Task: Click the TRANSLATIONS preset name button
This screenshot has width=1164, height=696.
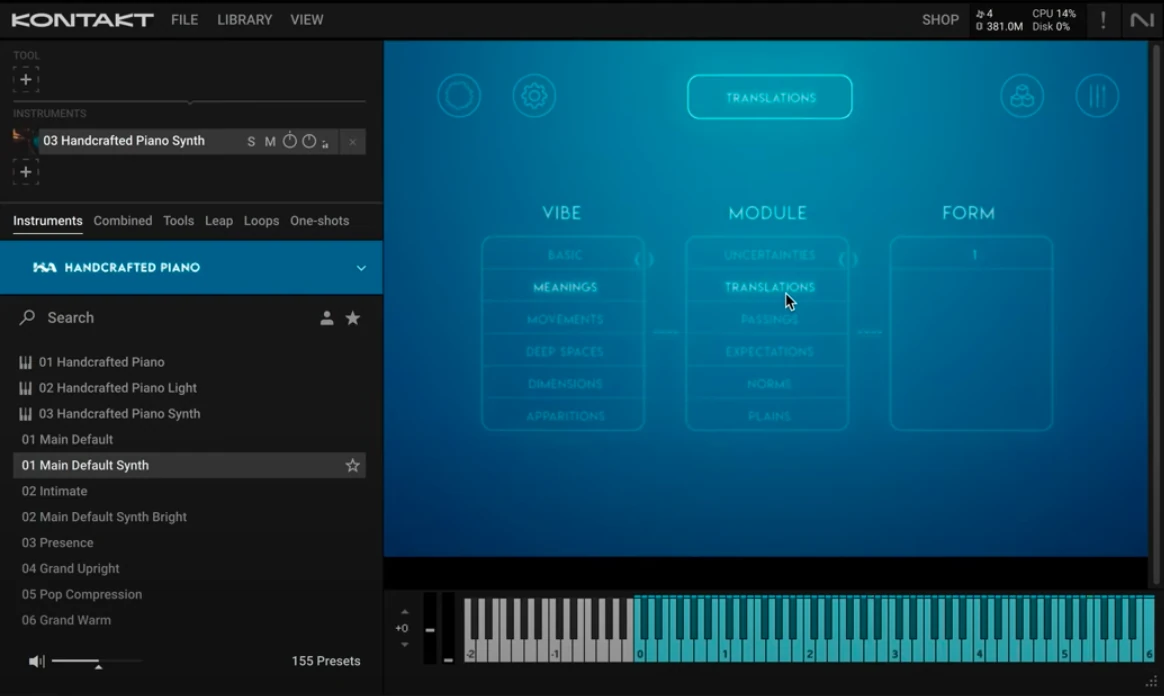Action: pos(770,97)
